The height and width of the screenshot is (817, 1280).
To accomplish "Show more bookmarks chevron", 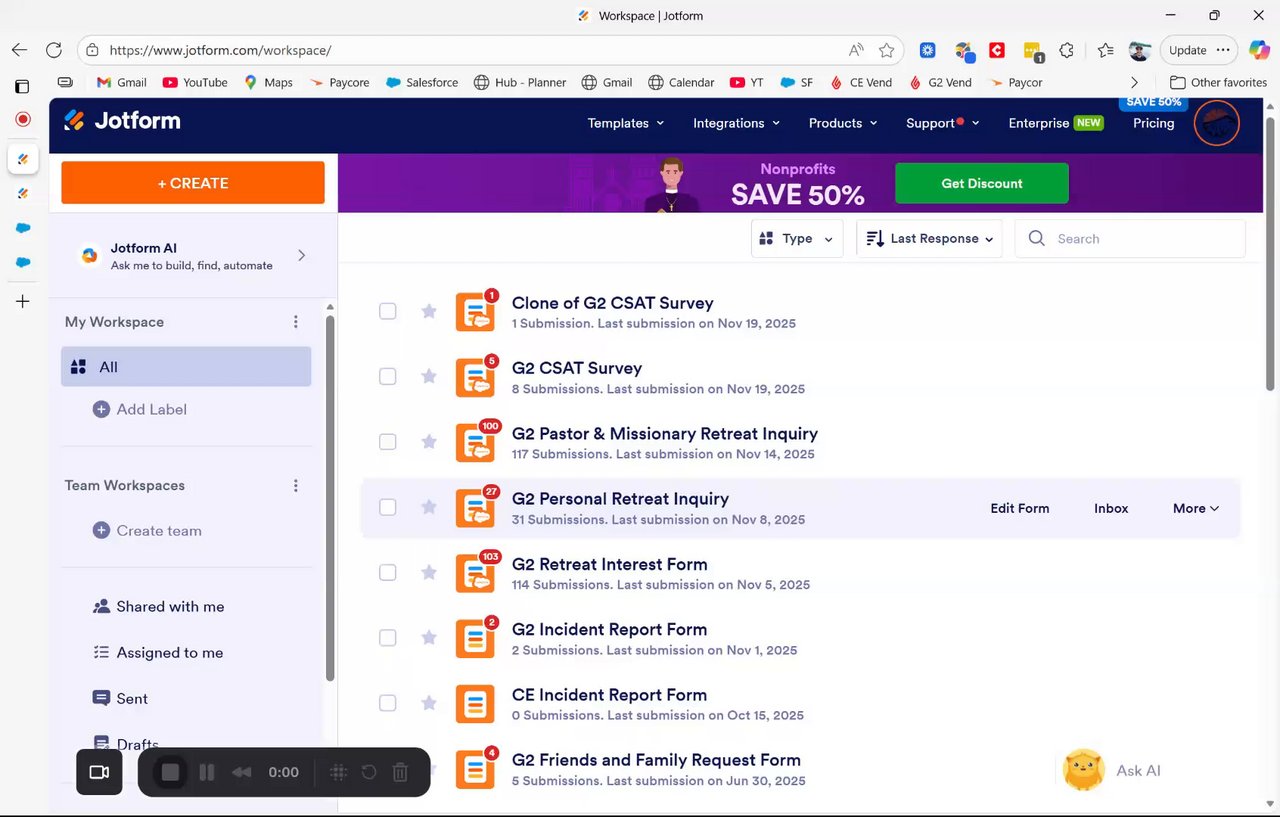I will click(x=1134, y=82).
